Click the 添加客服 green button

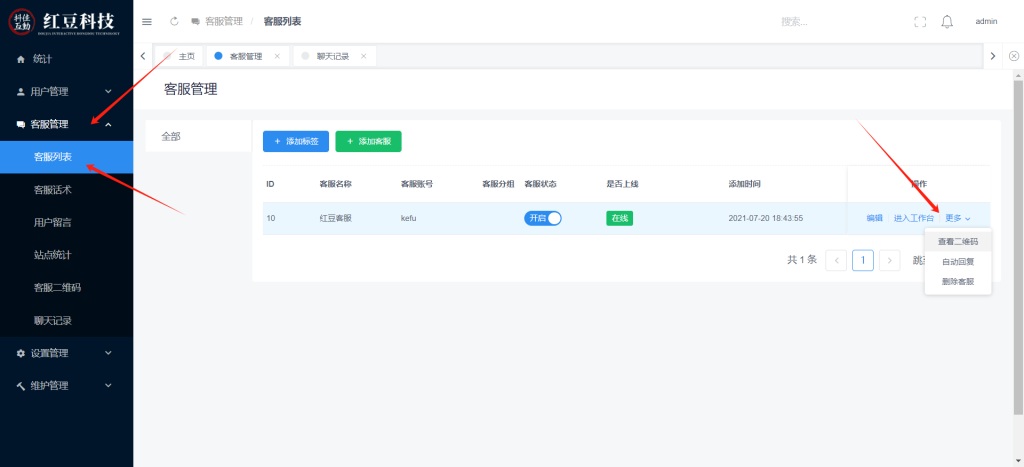point(368,142)
